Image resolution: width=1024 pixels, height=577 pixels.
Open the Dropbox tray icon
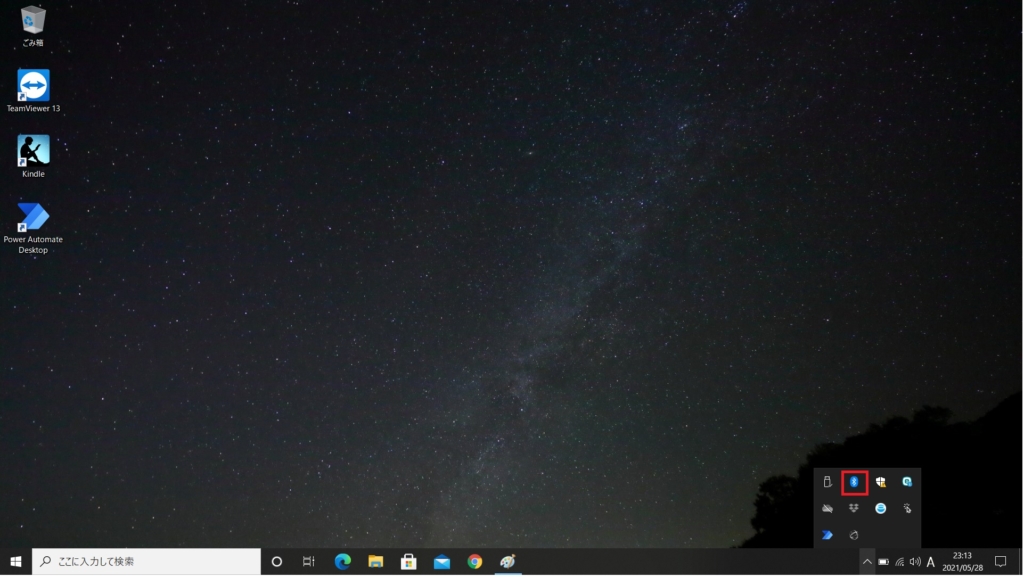pyautogui.click(x=854, y=508)
